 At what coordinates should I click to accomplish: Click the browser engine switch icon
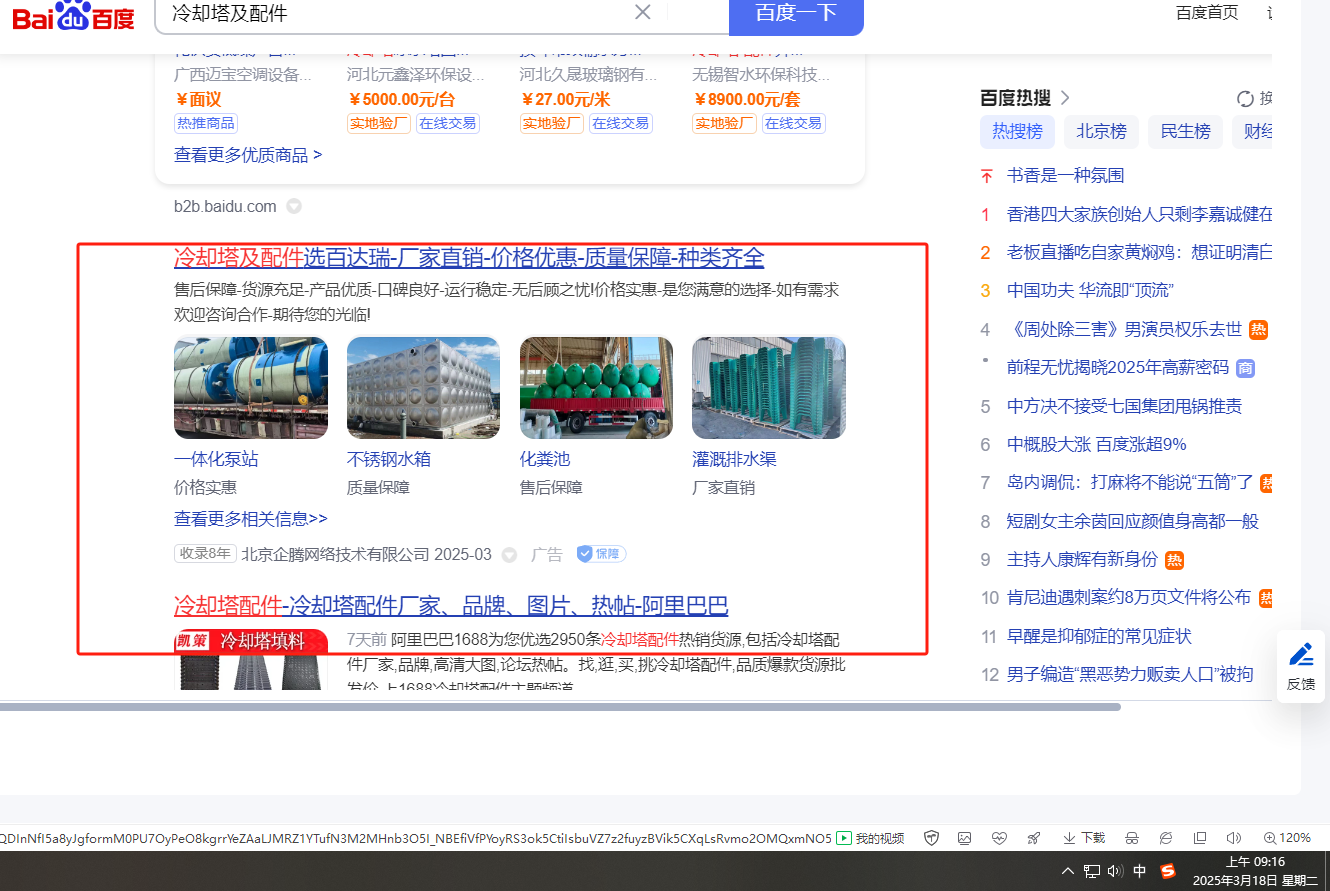tap(1166, 838)
